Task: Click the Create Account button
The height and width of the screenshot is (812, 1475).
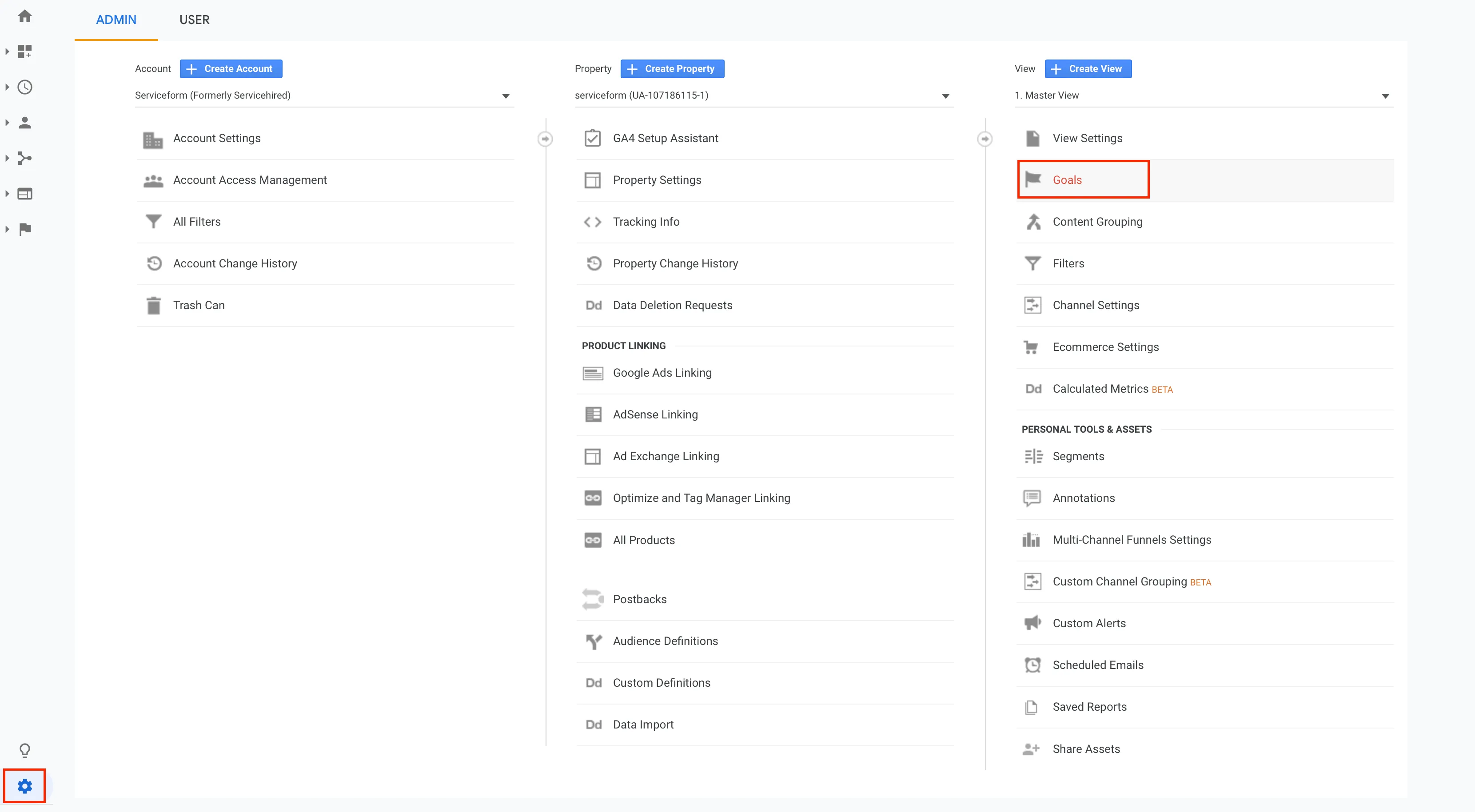Action: (231, 69)
